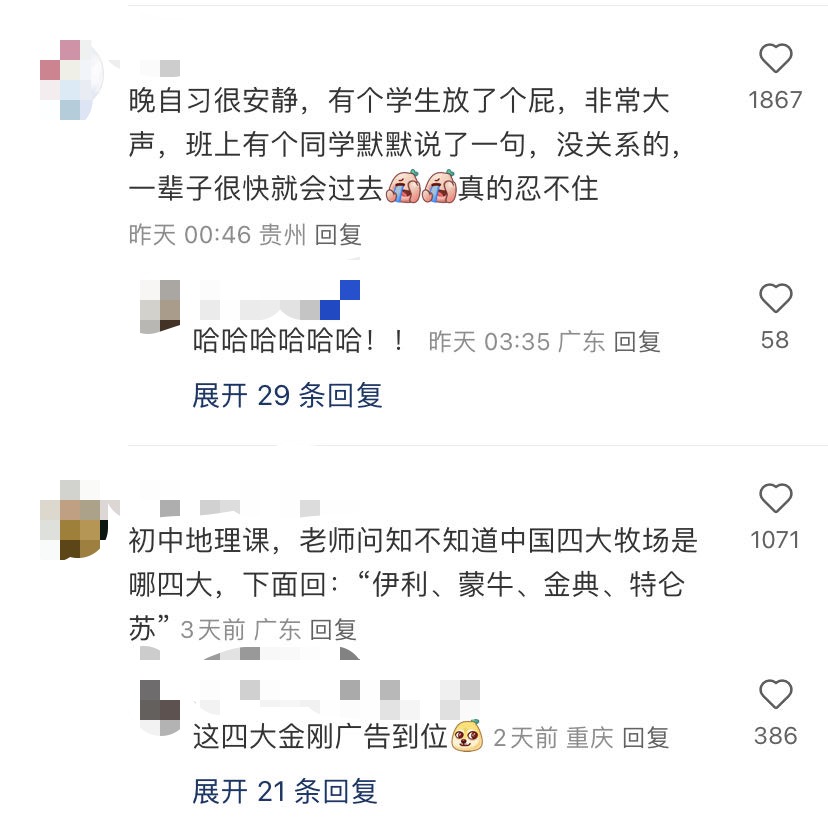Open the avatar of the 晚自习 commenter
Image resolution: width=828 pixels, height=835 pixels.
72,80
